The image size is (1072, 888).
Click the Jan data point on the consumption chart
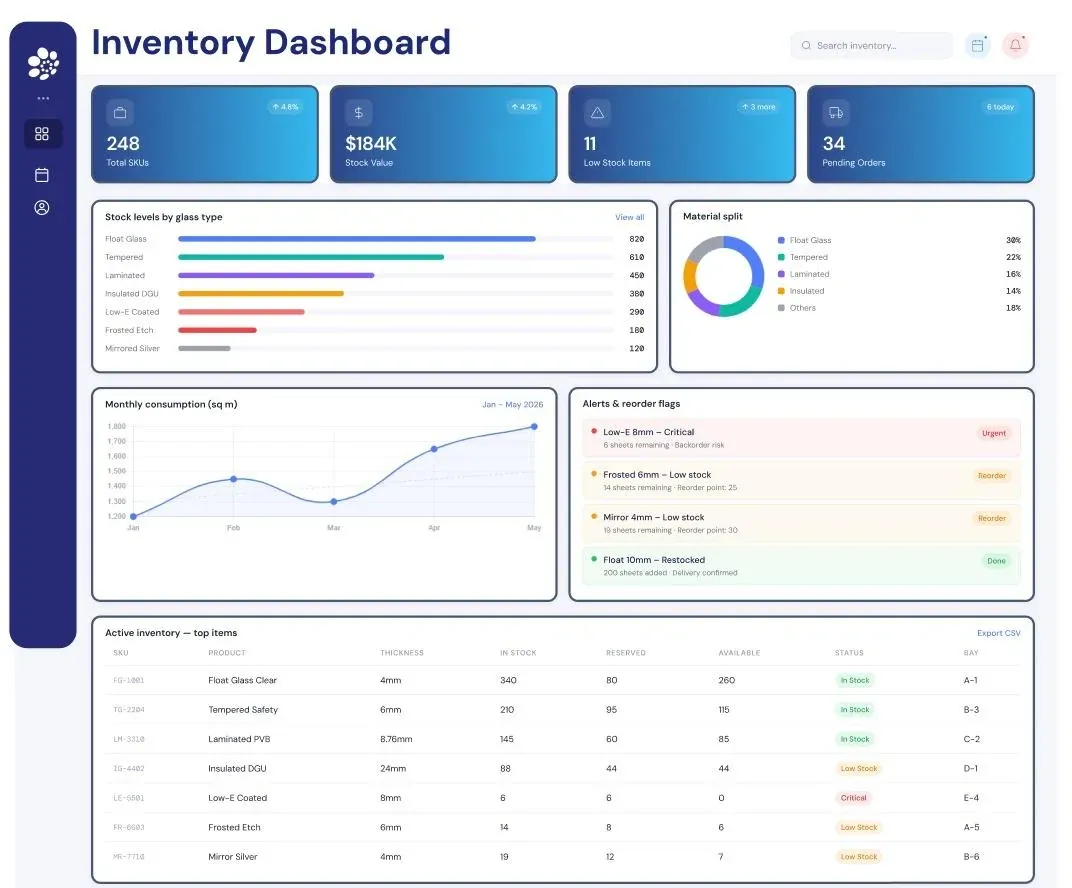coord(133,516)
